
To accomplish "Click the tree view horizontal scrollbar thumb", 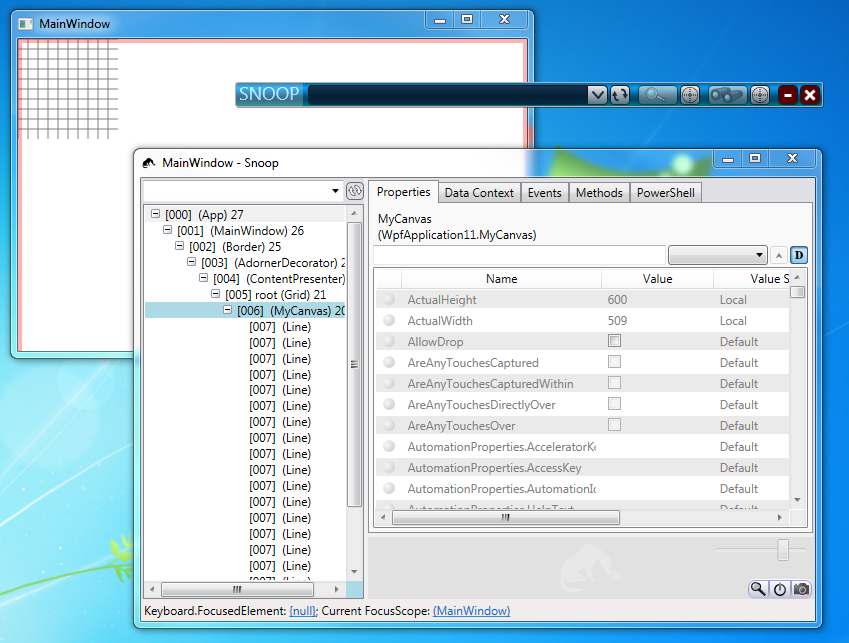I will (237, 589).
